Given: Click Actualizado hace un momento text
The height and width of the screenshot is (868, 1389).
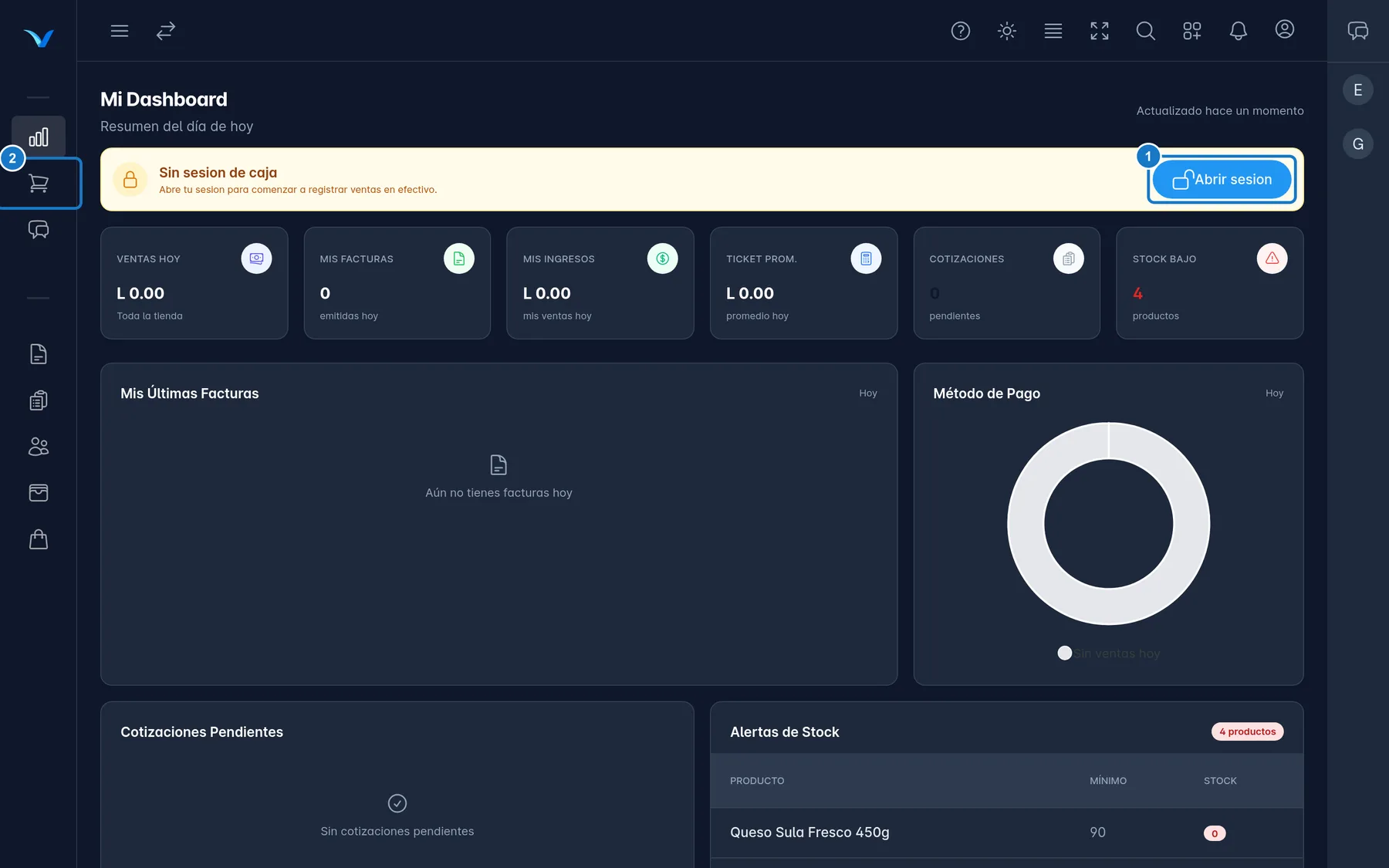Looking at the screenshot, I should click(1220, 111).
